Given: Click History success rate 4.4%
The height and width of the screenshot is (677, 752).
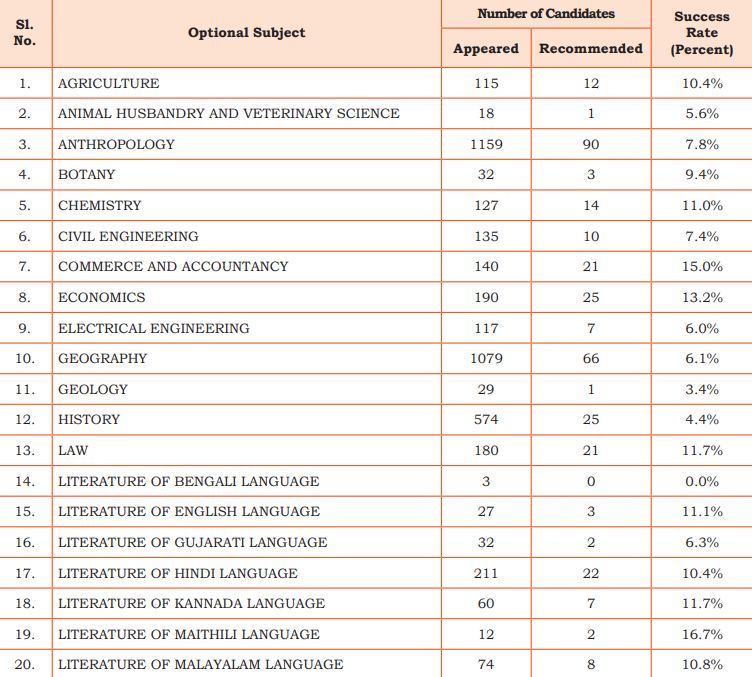Looking at the screenshot, I should coord(702,419).
